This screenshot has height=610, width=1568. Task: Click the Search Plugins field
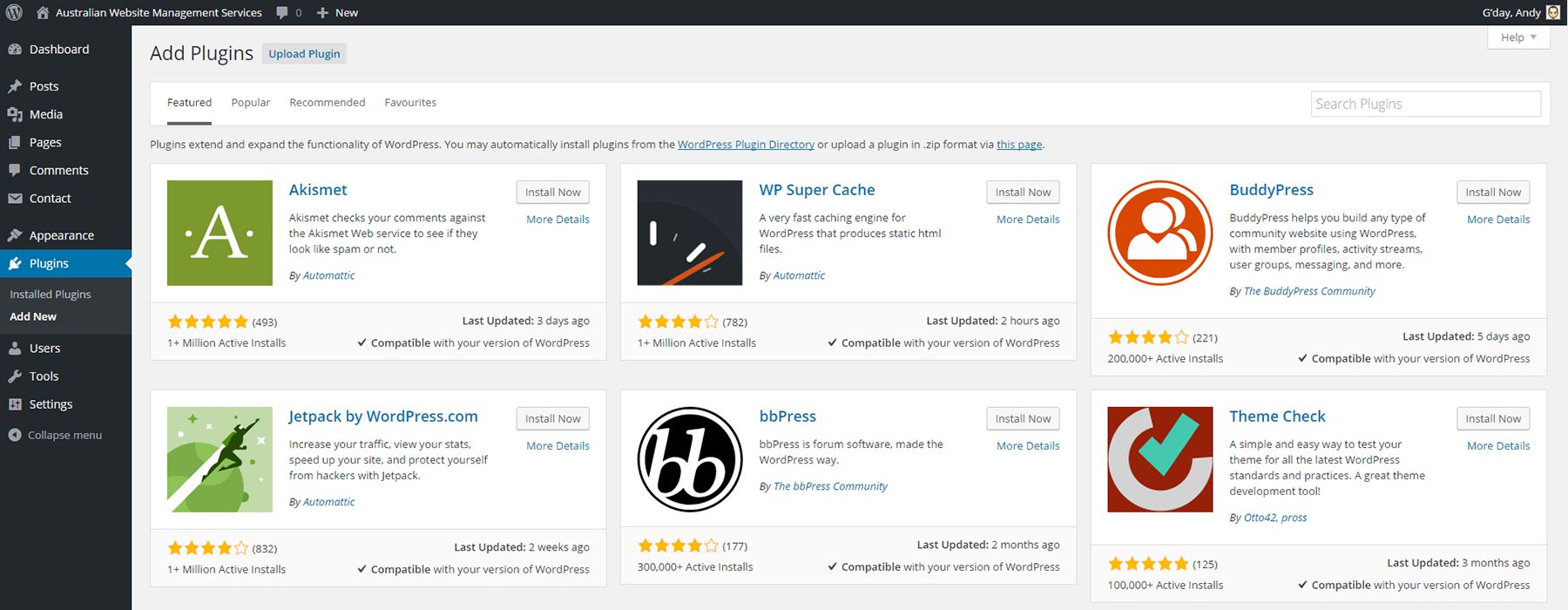1425,105
